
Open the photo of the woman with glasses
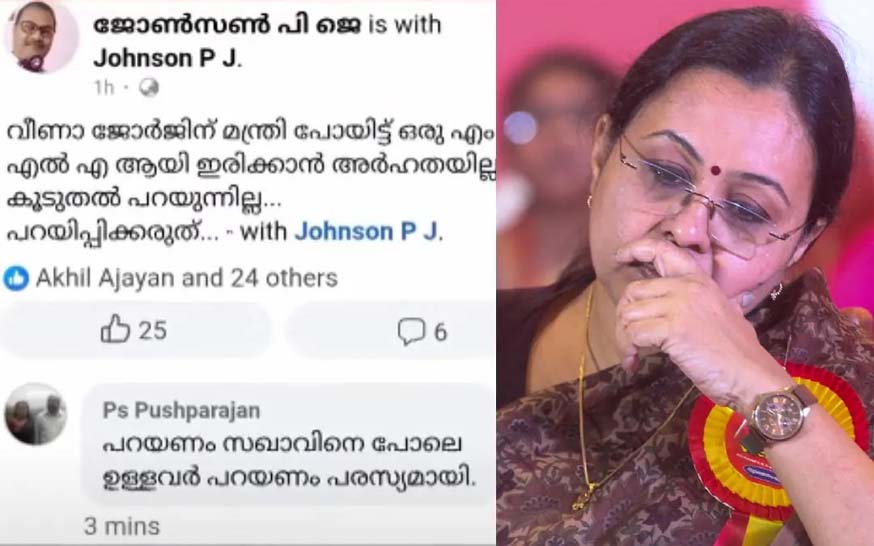(x=685, y=273)
